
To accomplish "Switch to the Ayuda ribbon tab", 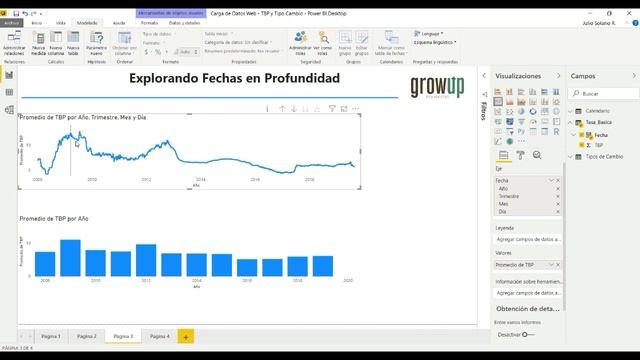I will click(119, 23).
